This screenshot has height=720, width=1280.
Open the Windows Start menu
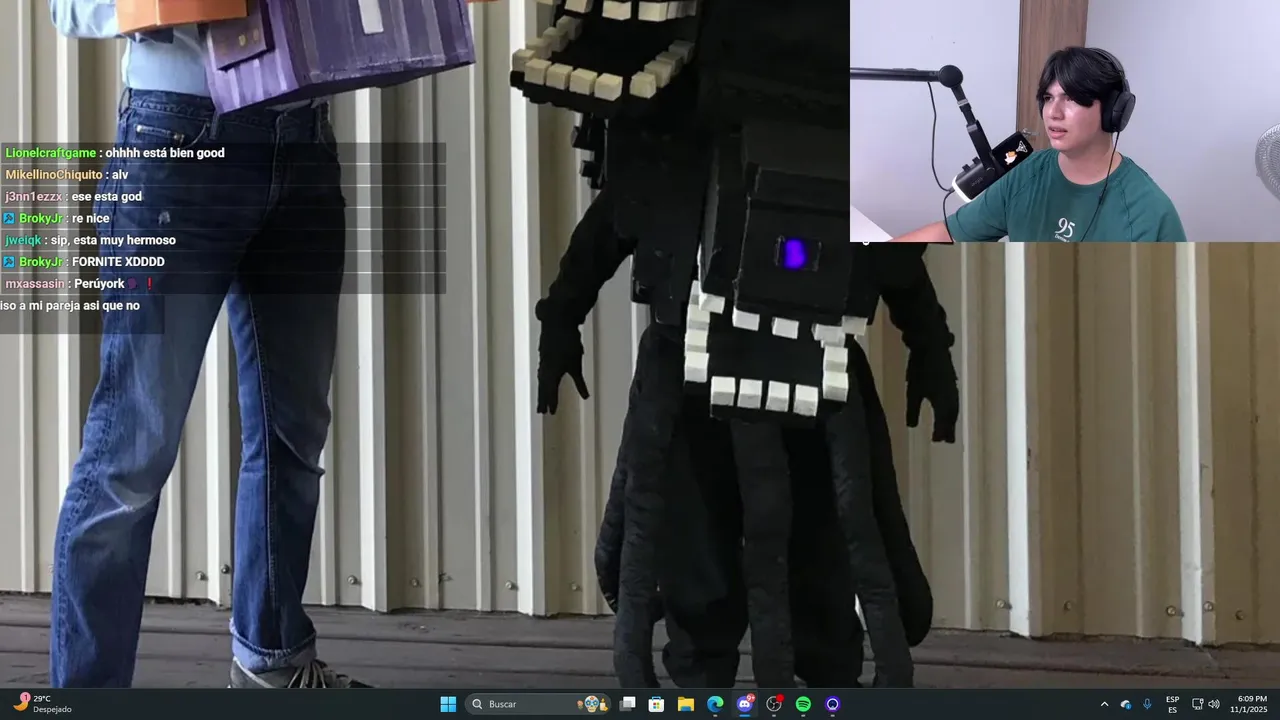(x=448, y=704)
